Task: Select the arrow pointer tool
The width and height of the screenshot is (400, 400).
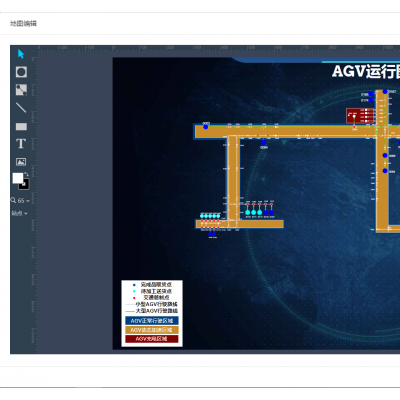Action: tap(21, 54)
